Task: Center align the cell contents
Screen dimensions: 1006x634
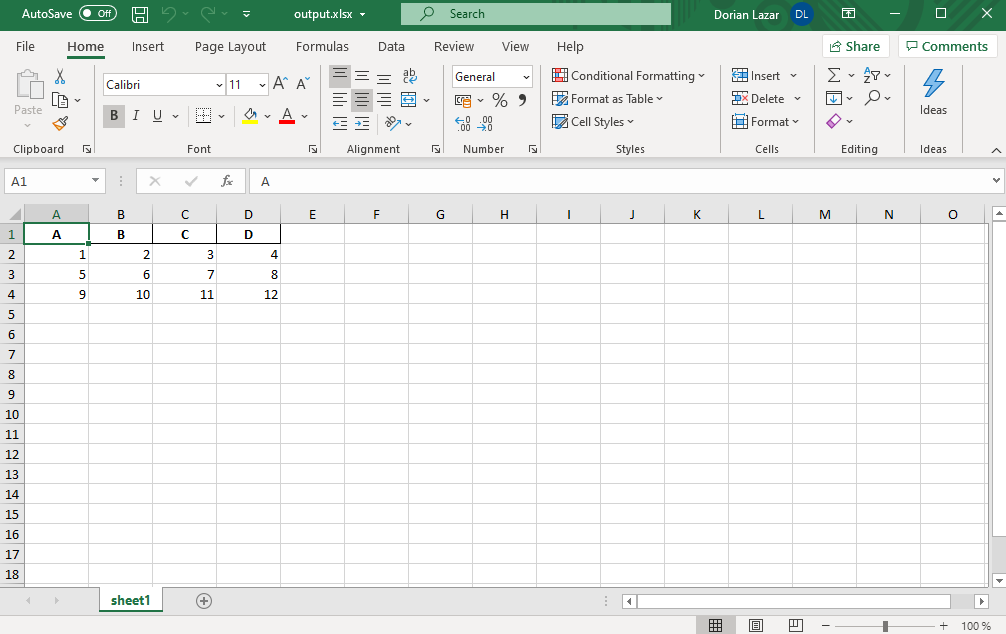Action: coord(362,99)
